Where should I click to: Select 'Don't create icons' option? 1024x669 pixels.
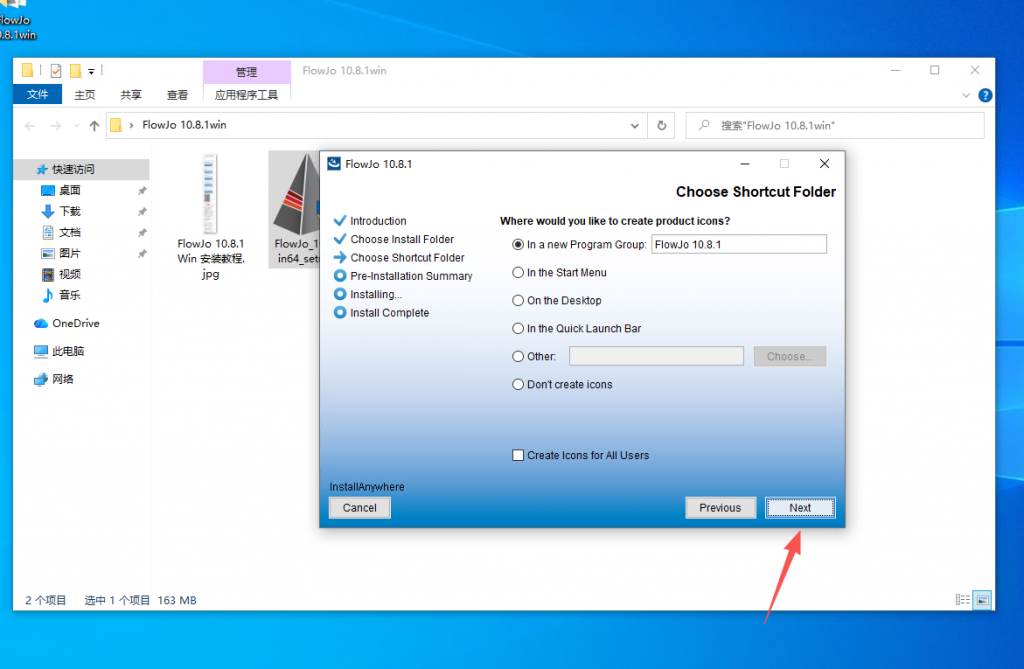coord(518,384)
